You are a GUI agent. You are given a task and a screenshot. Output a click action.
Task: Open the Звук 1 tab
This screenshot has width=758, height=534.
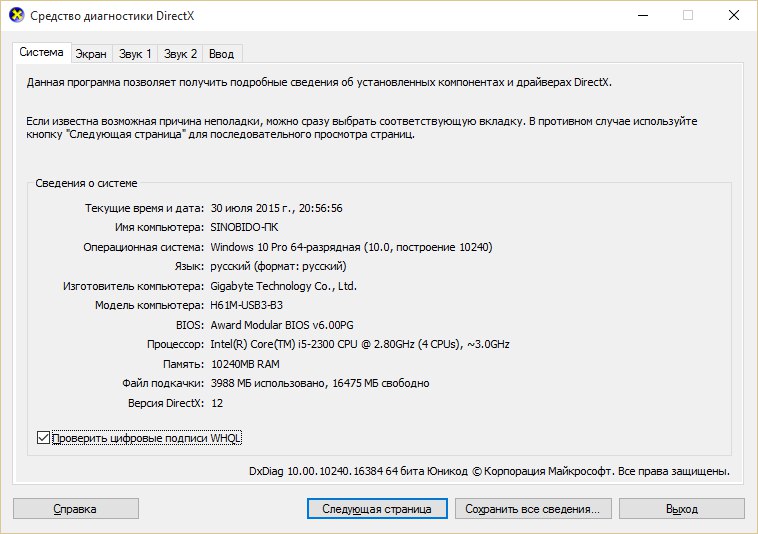tap(135, 53)
